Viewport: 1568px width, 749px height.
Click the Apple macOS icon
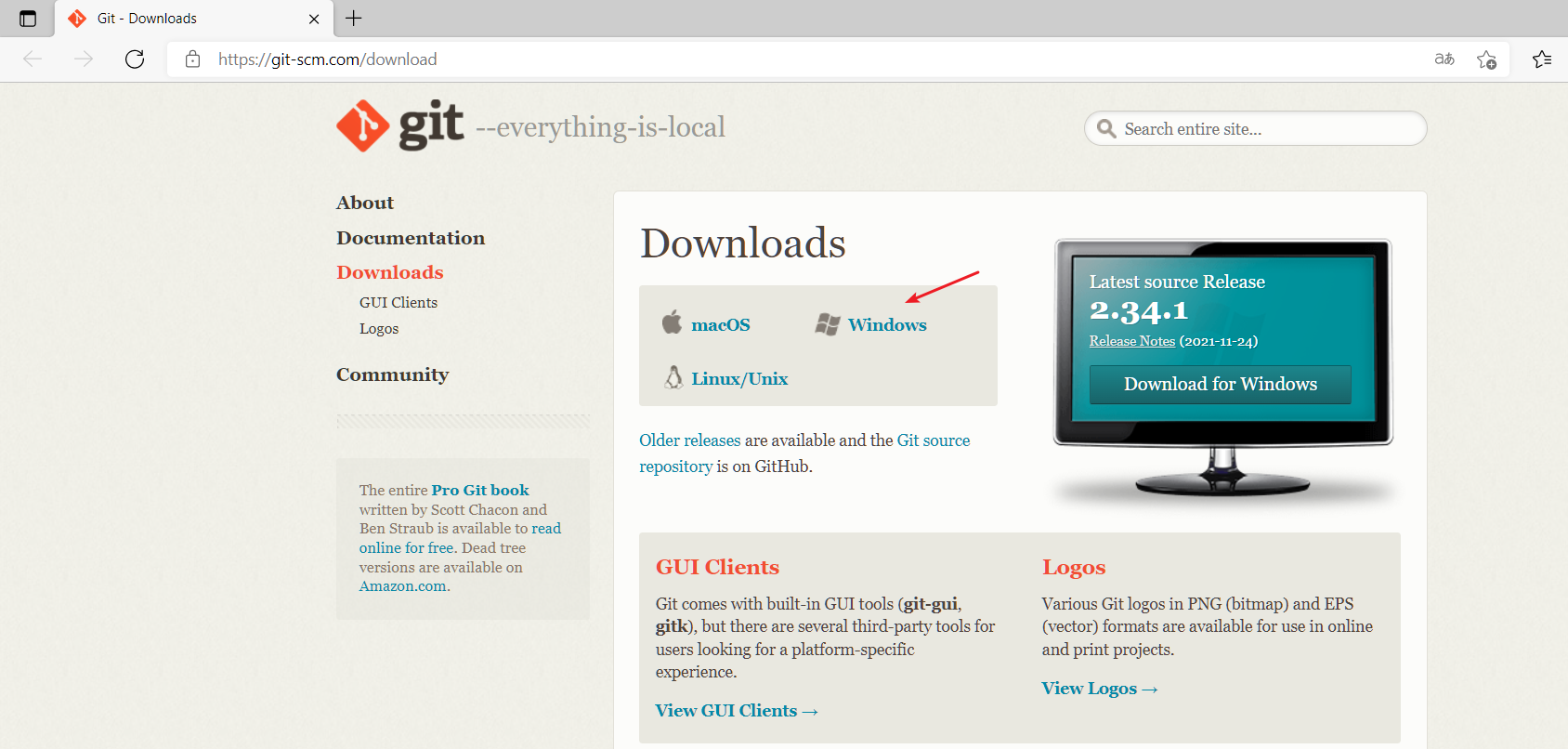coord(672,322)
